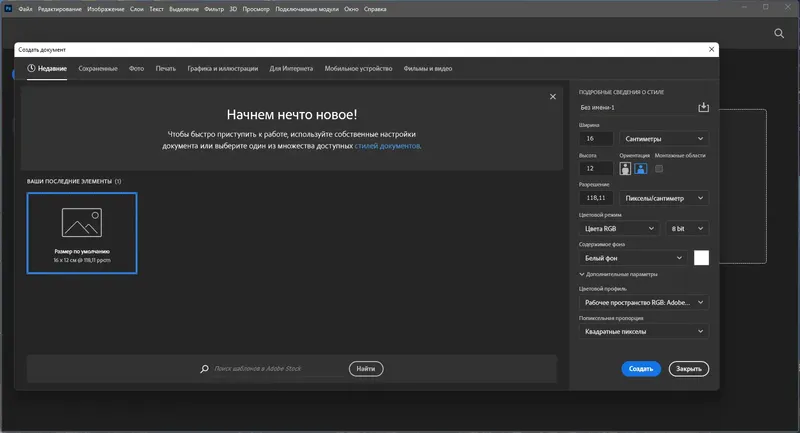Open the width units dropdown Сантиметры
The image size is (800, 433).
pos(664,139)
